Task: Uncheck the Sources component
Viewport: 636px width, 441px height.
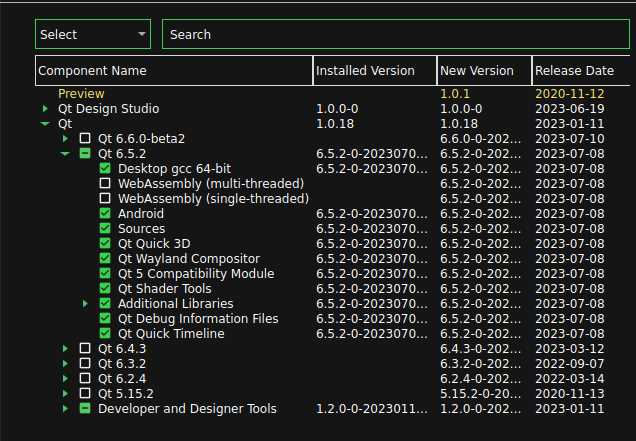Action: tap(105, 228)
